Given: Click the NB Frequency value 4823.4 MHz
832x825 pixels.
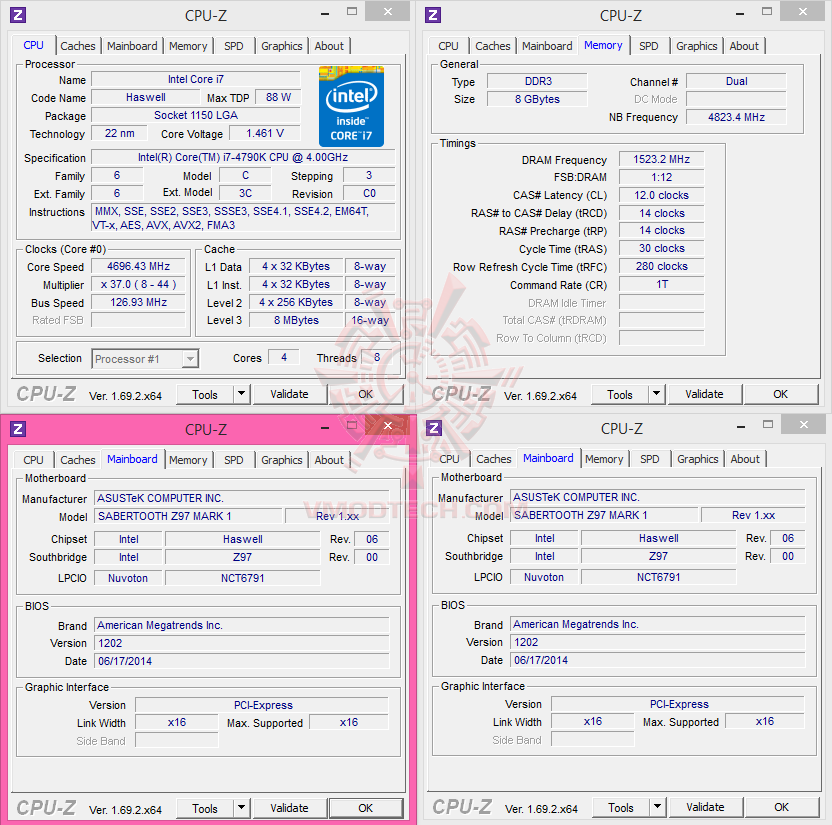Looking at the screenshot, I should coord(736,117).
